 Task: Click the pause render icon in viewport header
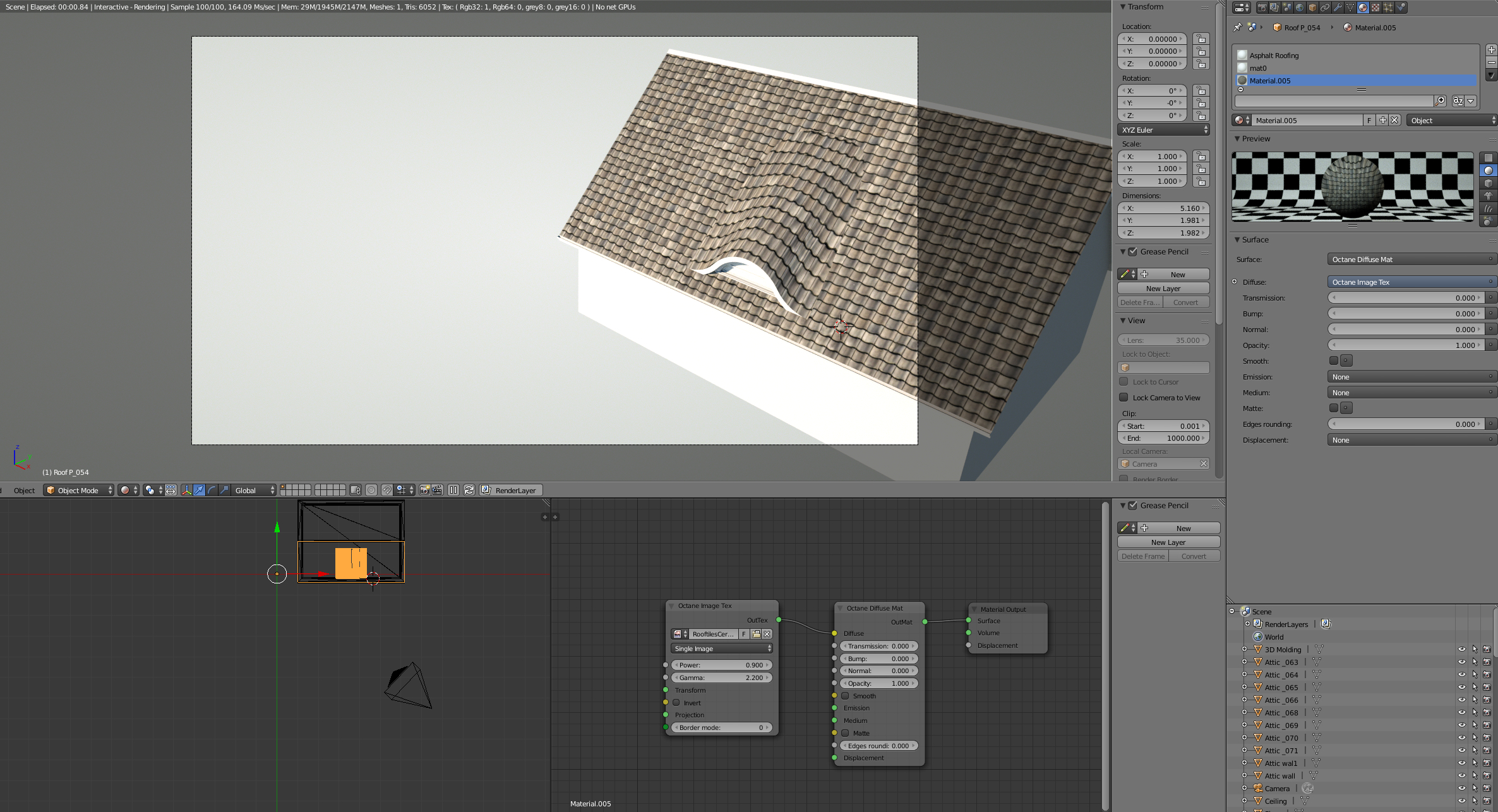tap(453, 490)
